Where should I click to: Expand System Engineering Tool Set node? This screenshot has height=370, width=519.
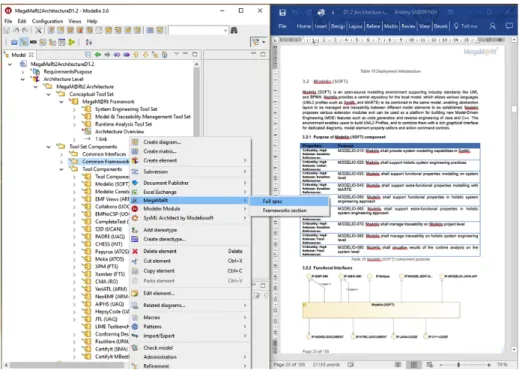[x=74, y=109]
